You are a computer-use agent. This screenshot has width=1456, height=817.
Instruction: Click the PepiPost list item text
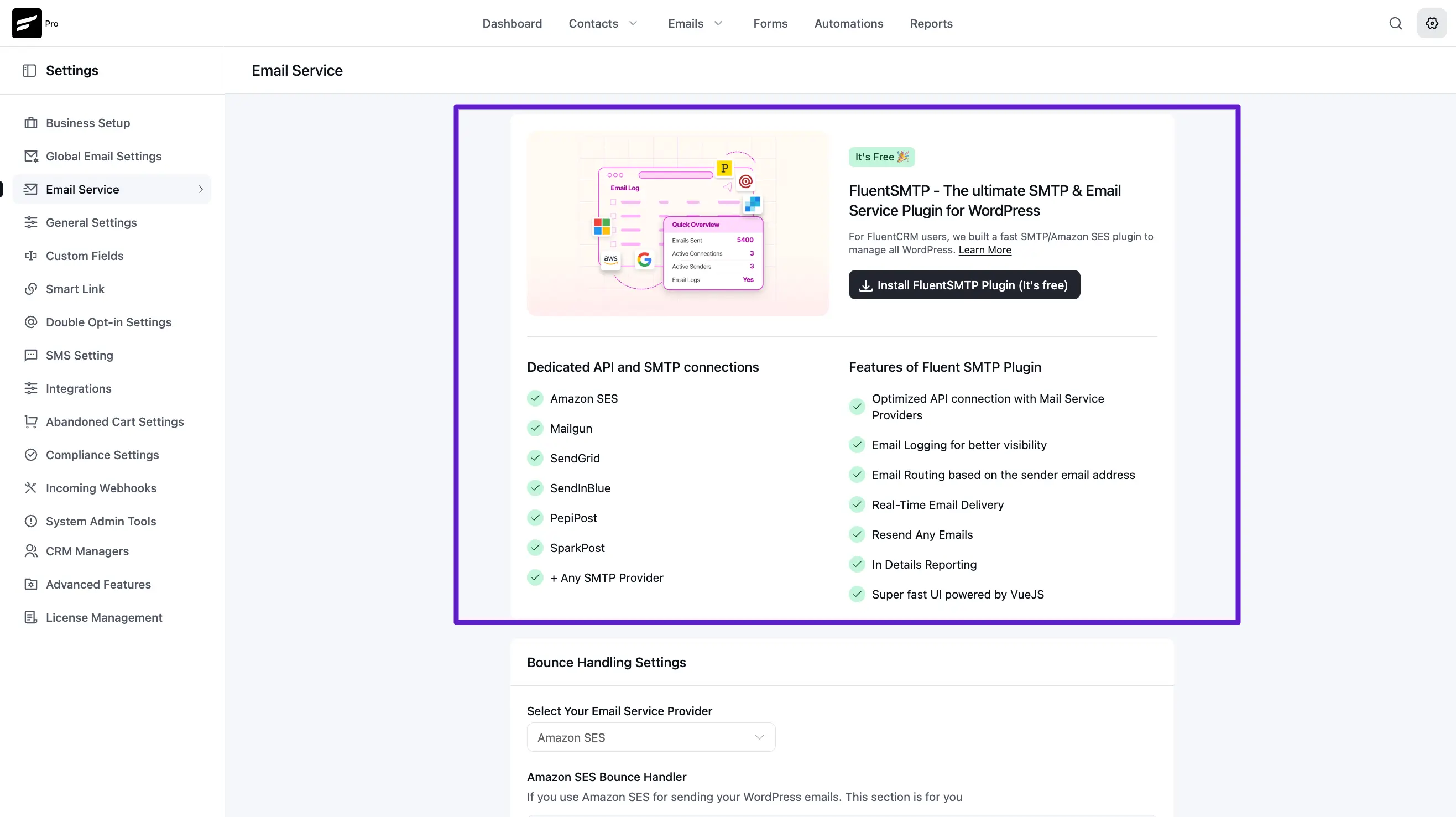[573, 518]
